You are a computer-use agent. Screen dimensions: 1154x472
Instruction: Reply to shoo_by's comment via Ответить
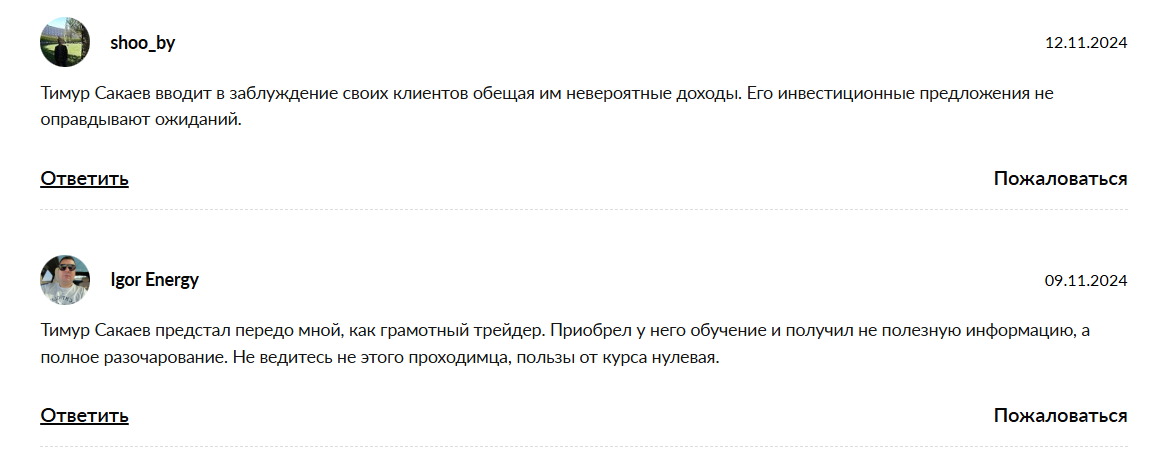tap(84, 179)
